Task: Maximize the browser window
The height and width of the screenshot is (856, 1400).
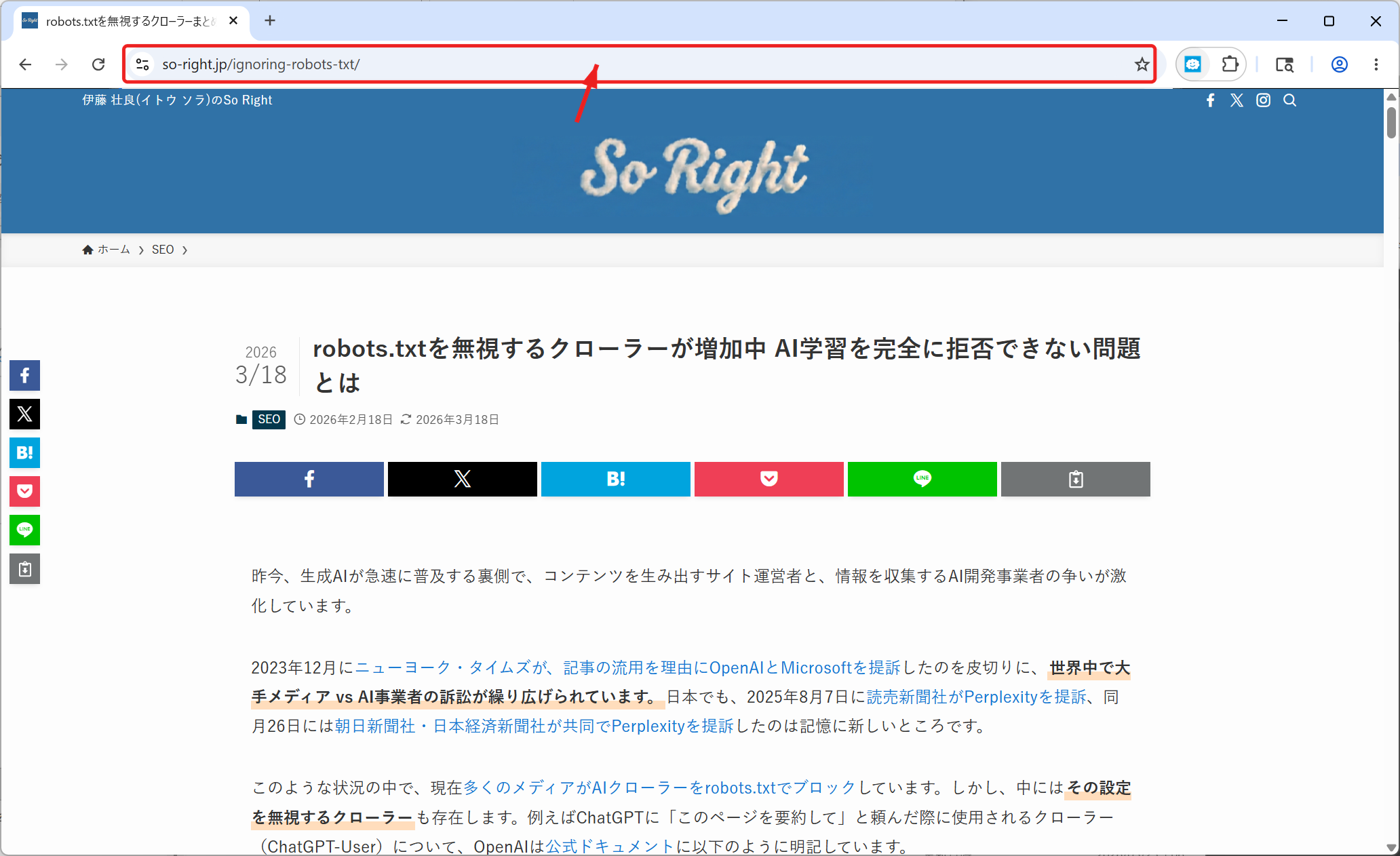Action: click(1329, 21)
